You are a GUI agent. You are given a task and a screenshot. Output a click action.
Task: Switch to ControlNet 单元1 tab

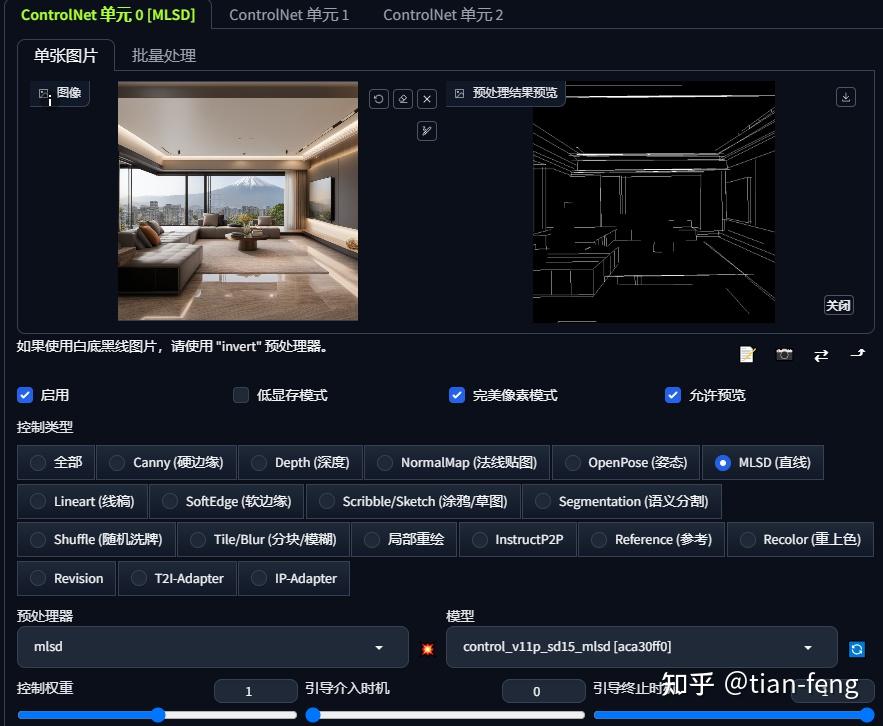289,15
